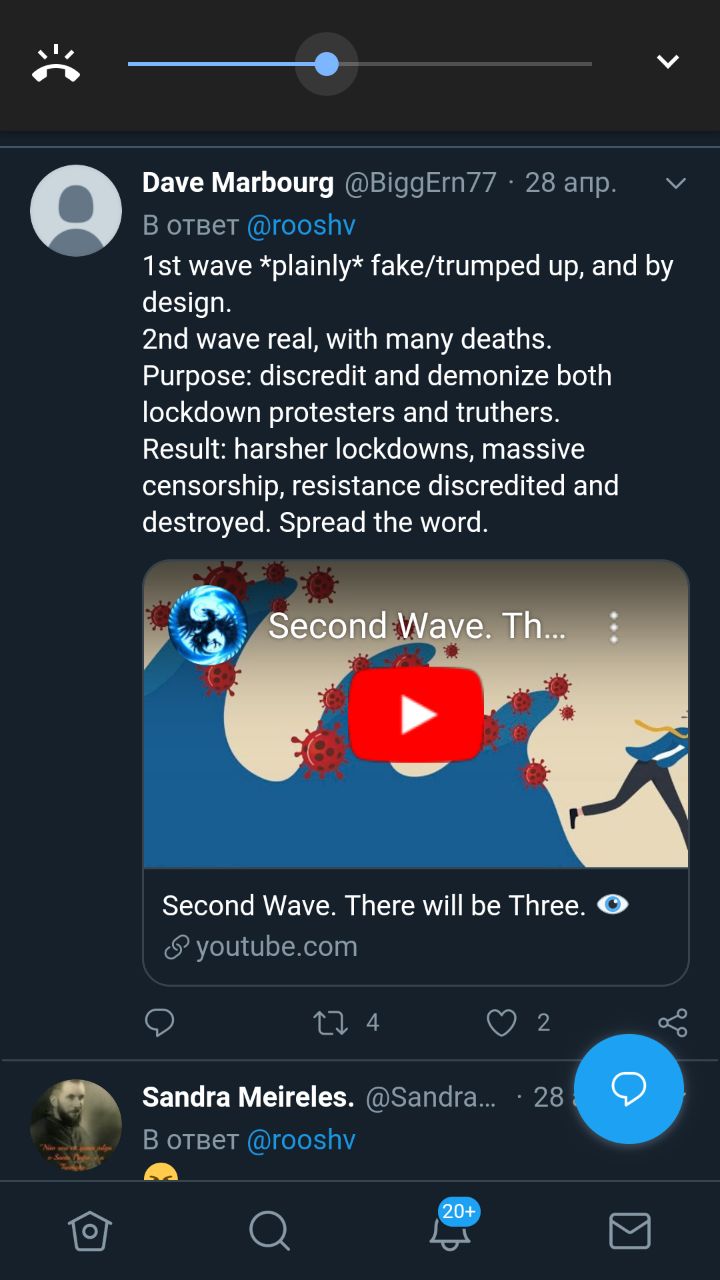
Task: Click the YouTube channel phoenix logo
Action: click(208, 625)
